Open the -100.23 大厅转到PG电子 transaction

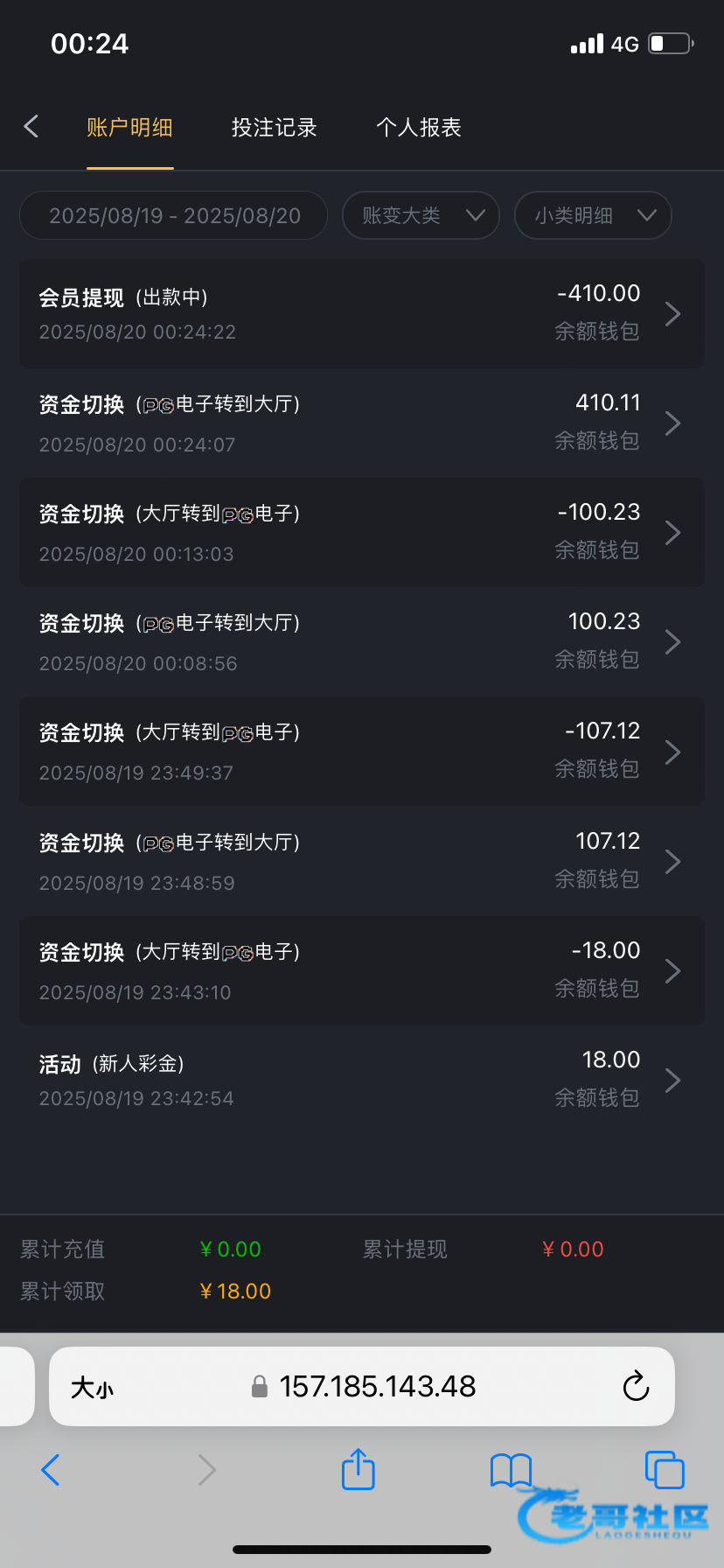pyautogui.click(x=362, y=532)
